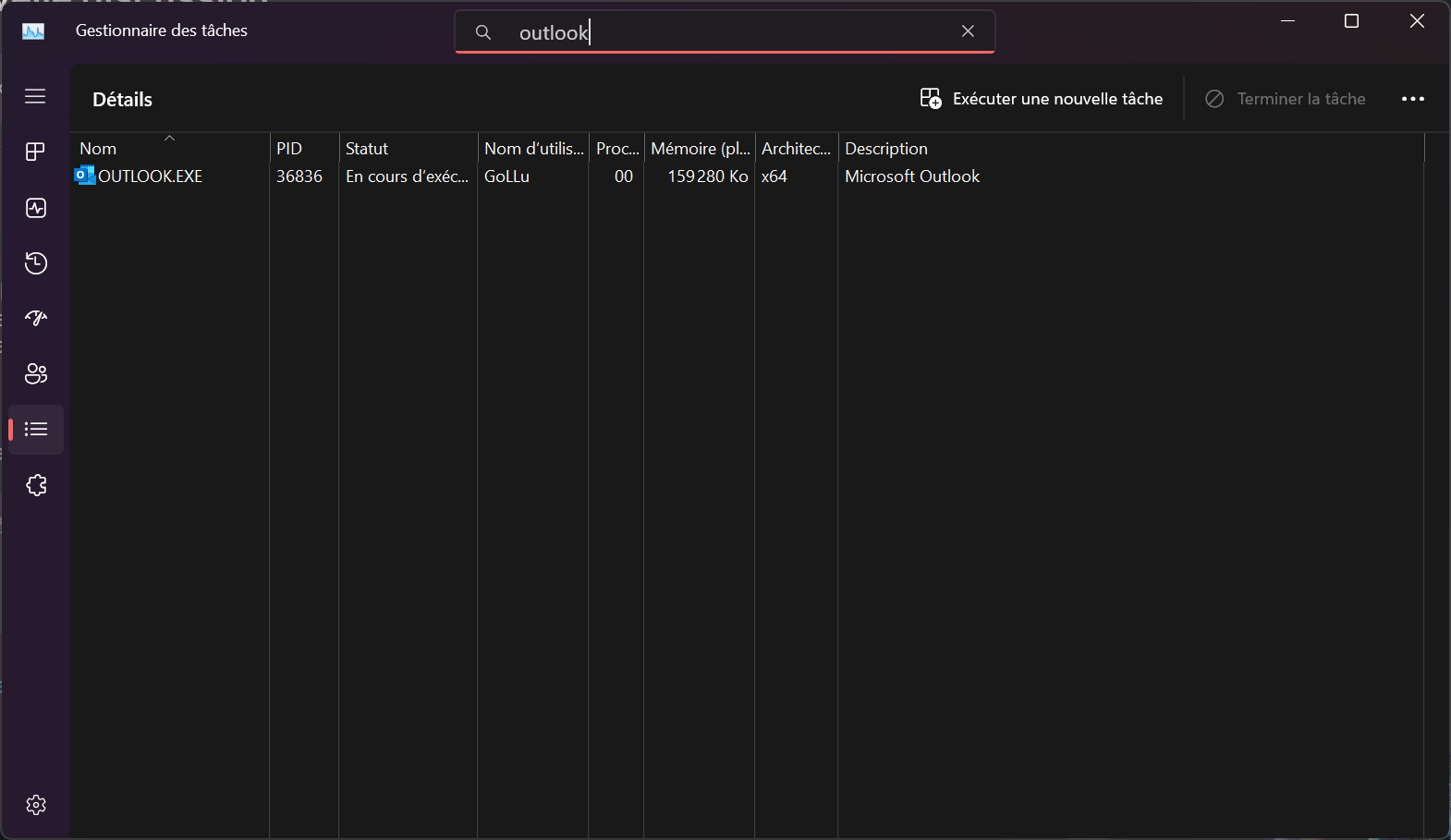
Task: Open the Users page icon
Action: point(35,374)
